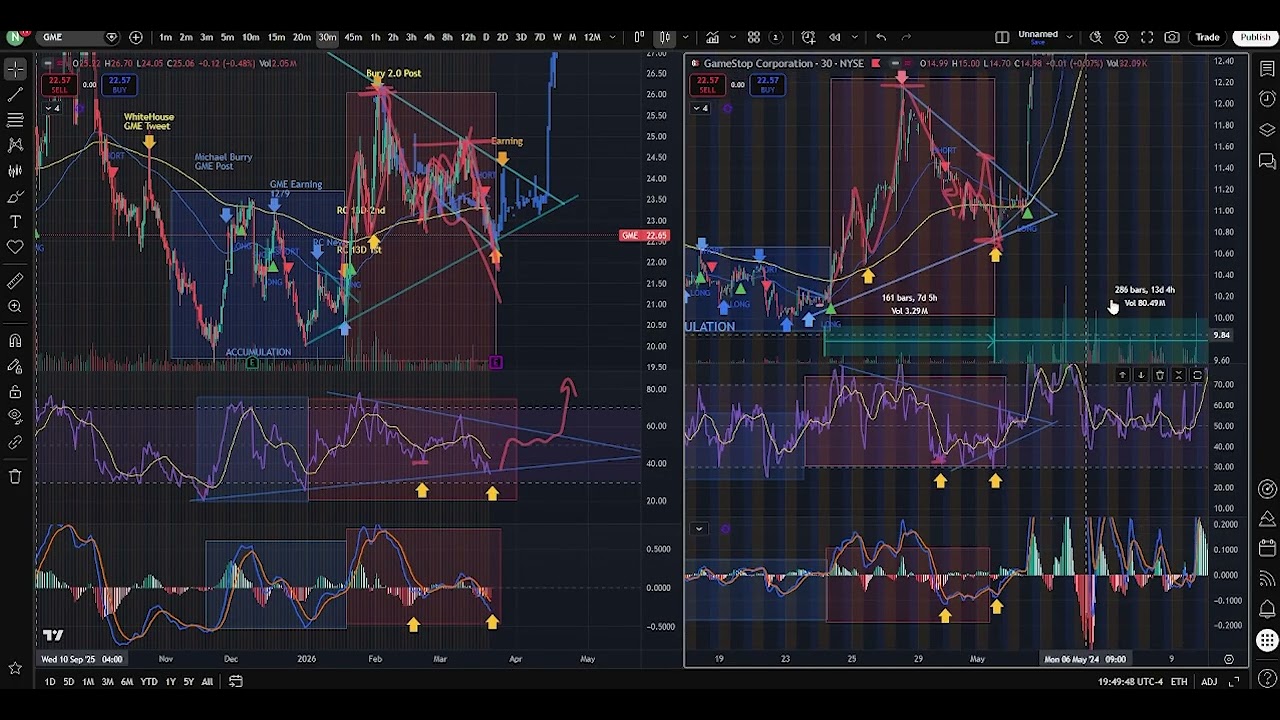Toggle the flag on GameStop Corporation chart

click(876, 63)
